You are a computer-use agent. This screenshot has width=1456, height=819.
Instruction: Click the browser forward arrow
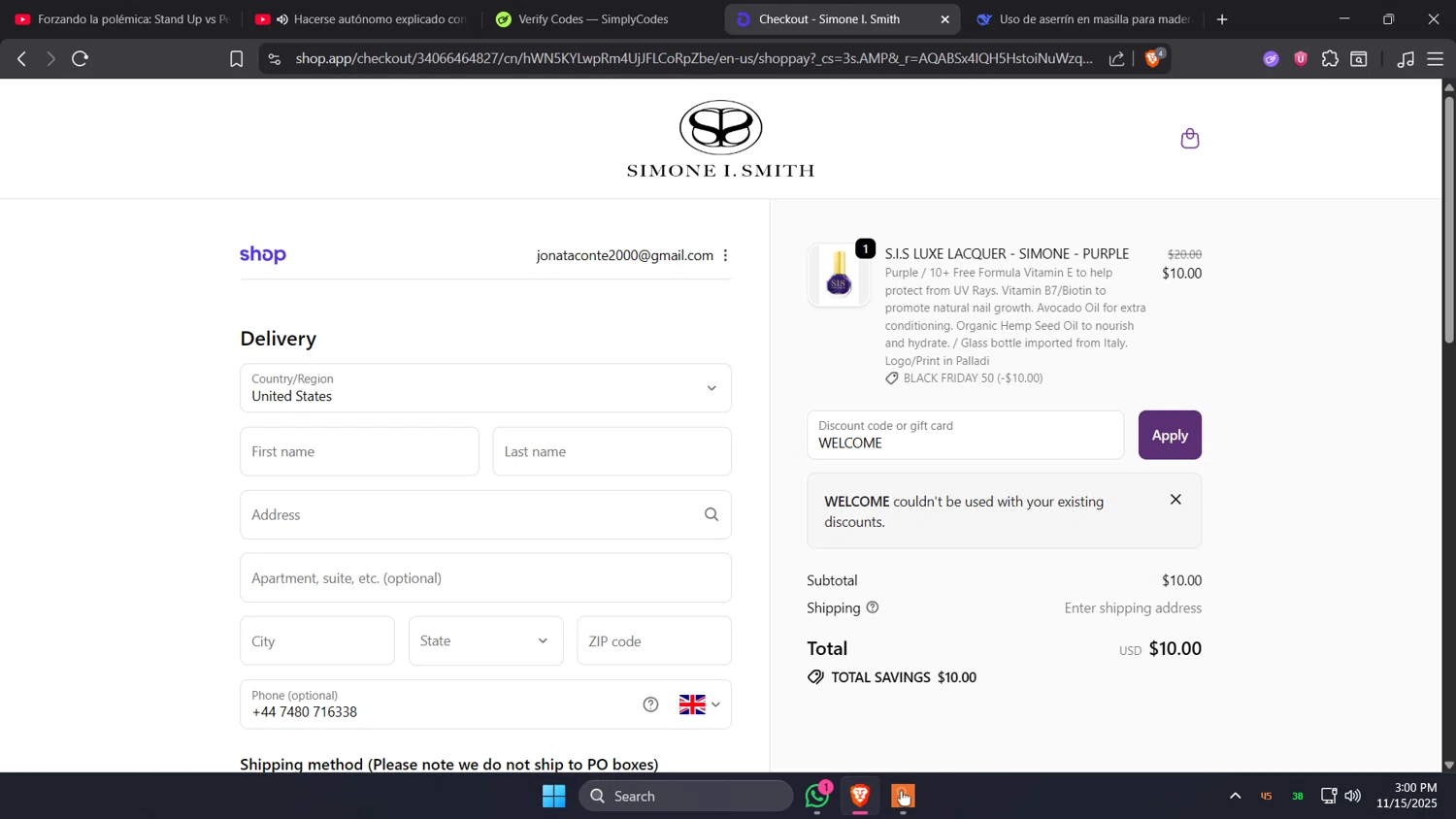pos(50,59)
